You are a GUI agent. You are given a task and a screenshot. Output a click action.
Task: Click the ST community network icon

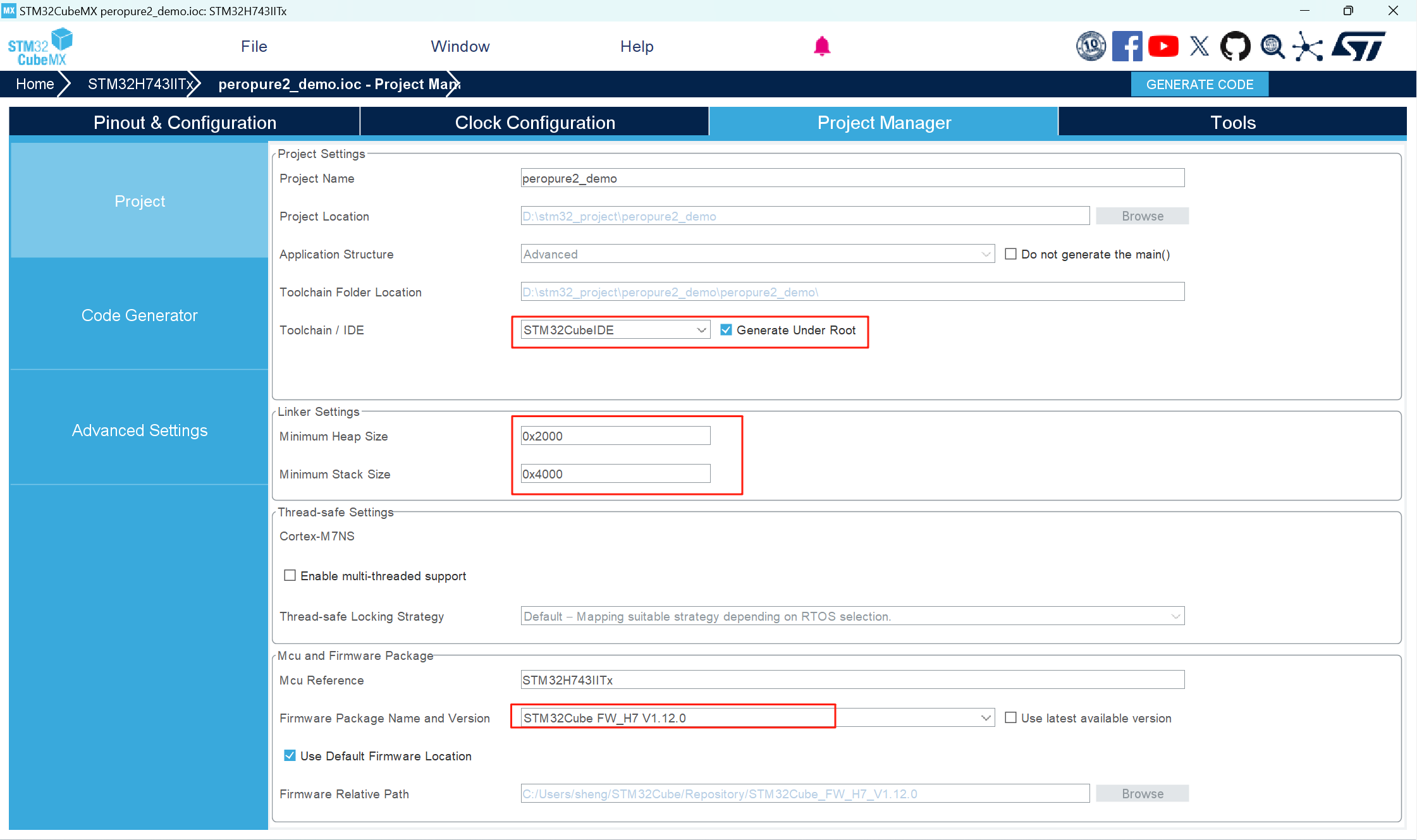coord(1308,46)
